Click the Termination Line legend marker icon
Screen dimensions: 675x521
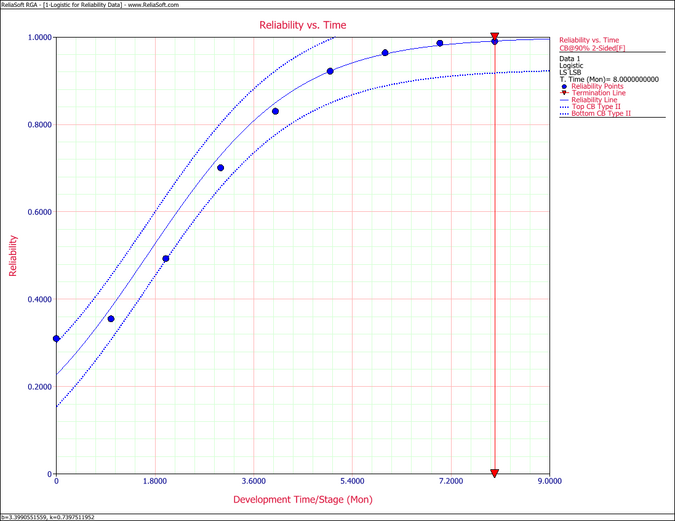click(564, 94)
